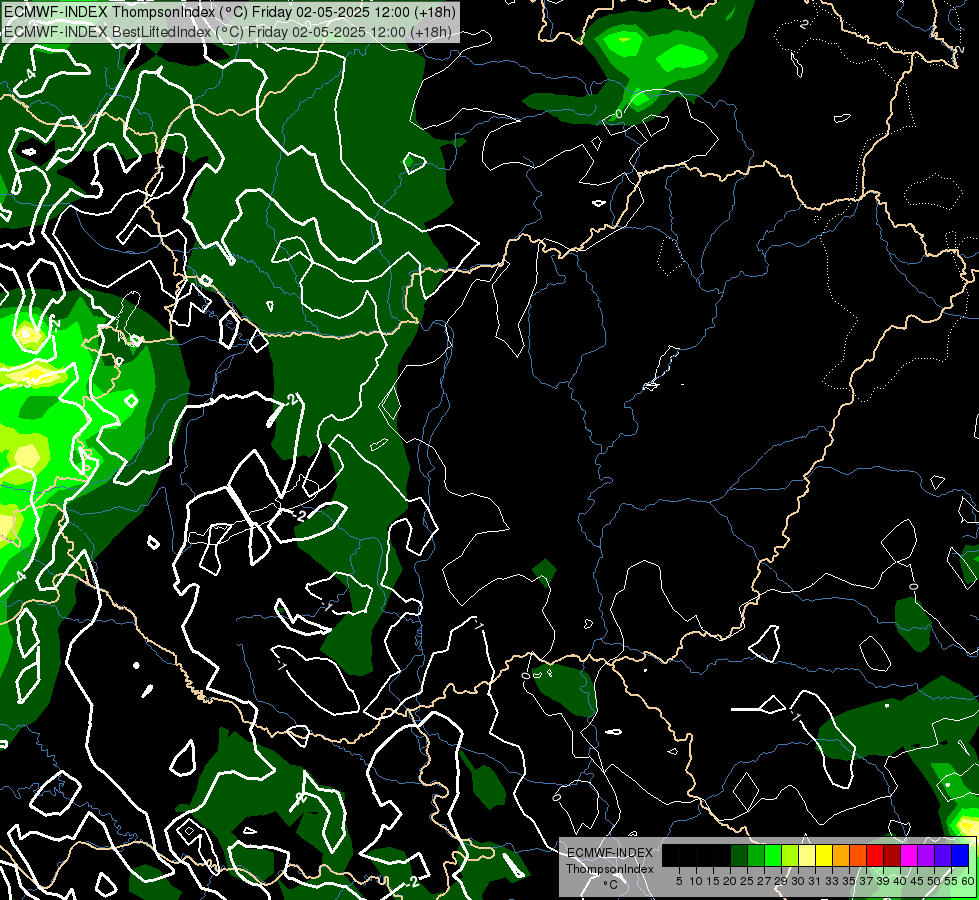Click the legend label 'ECMWF-INDEX'
The height and width of the screenshot is (900, 979).
[x=610, y=853]
